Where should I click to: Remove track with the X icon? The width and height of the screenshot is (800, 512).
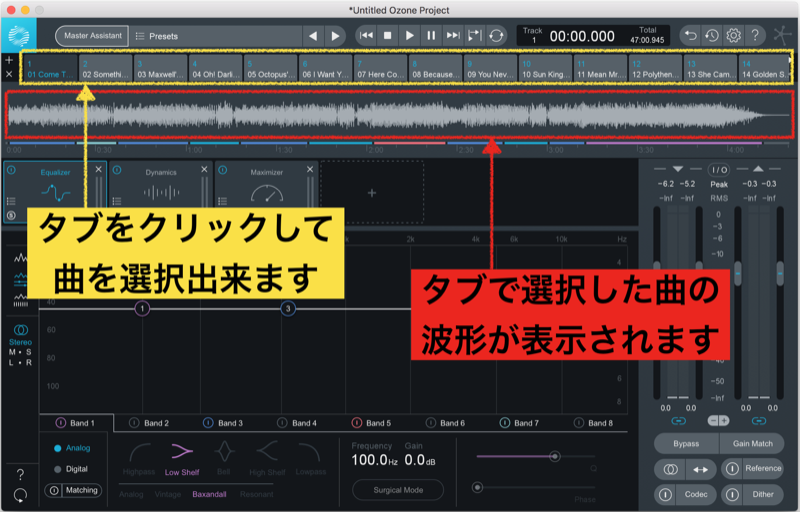coord(9,74)
